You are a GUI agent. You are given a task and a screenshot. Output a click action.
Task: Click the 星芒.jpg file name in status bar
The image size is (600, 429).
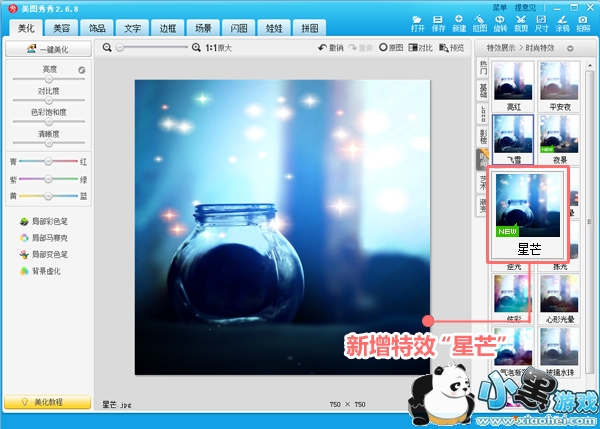point(117,405)
